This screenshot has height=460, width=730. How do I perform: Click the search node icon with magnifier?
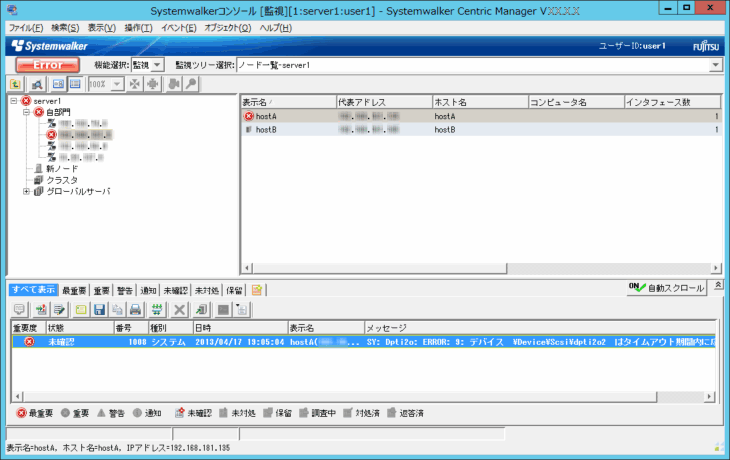(37, 84)
